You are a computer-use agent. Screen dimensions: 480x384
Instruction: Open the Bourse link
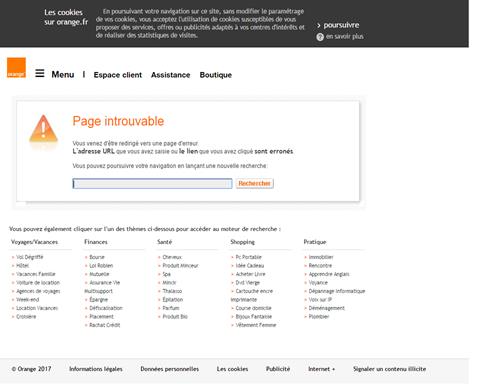click(97, 257)
